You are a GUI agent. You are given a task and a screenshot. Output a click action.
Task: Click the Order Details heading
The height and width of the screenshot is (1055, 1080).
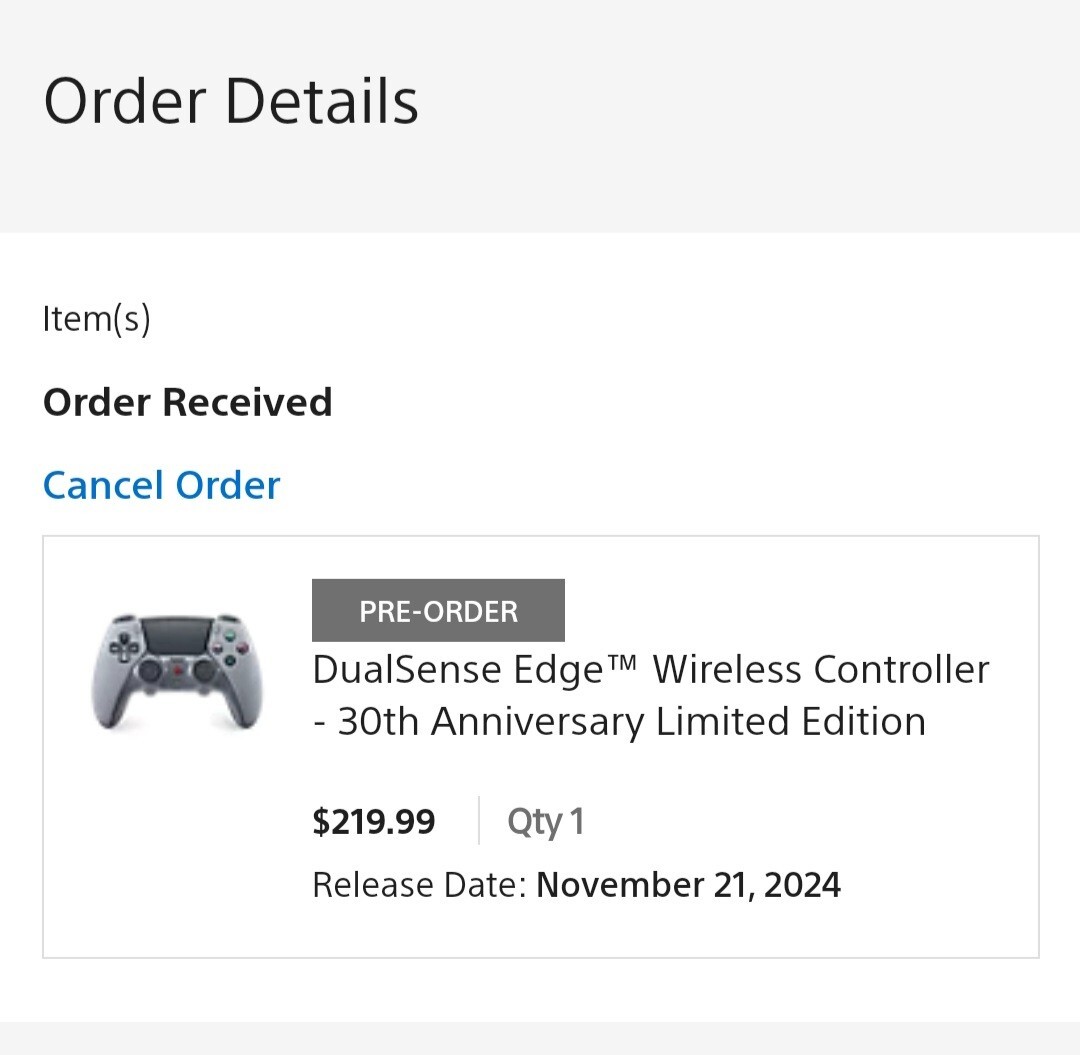[231, 101]
